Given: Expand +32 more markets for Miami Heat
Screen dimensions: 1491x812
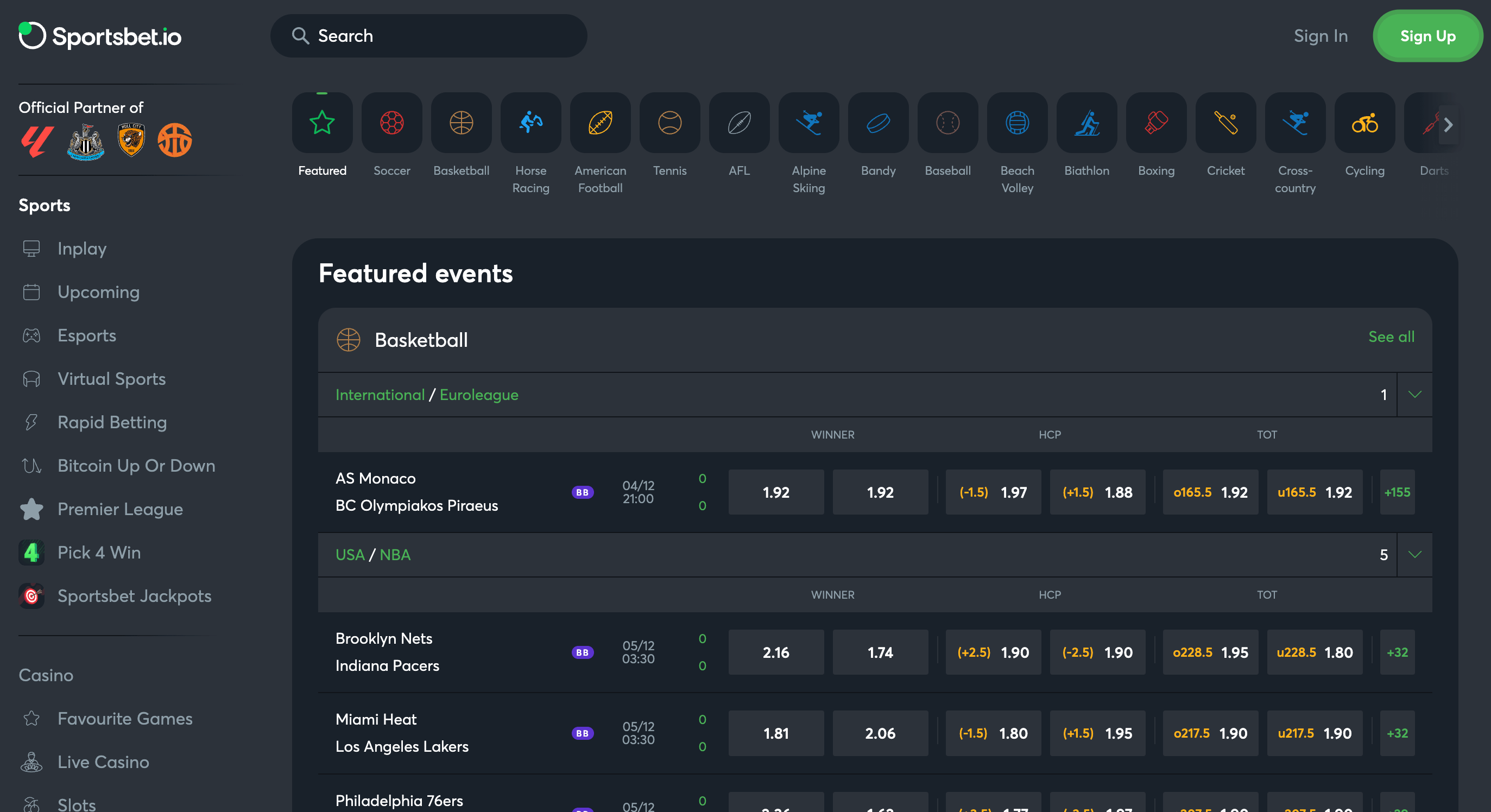Looking at the screenshot, I should pos(1397,733).
